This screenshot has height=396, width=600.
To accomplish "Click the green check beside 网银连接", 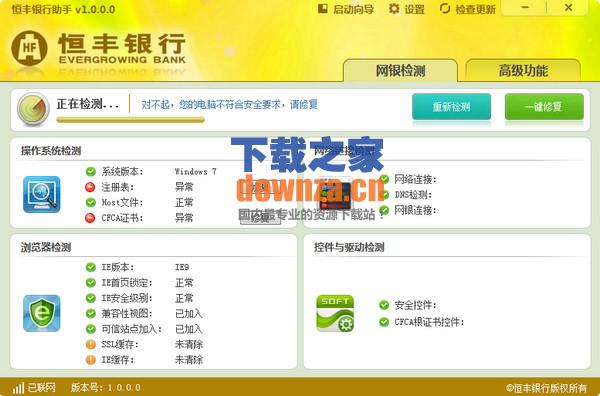I will point(384,210).
